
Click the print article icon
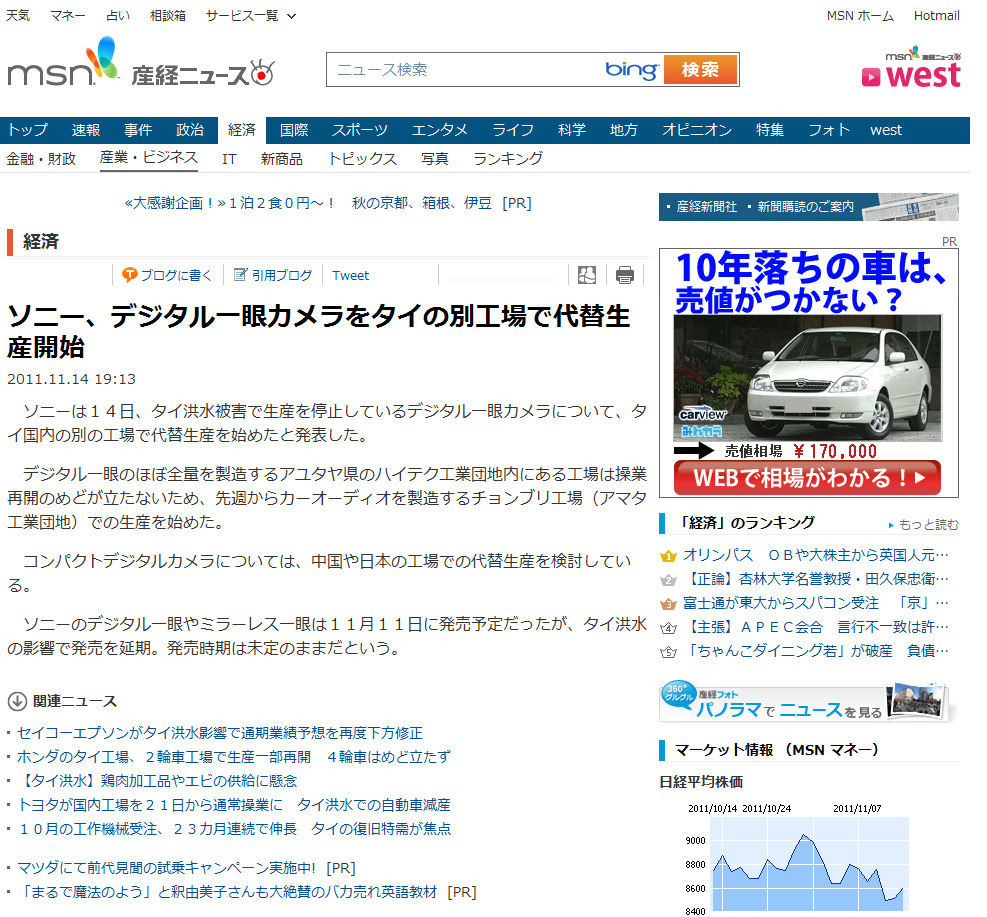tap(624, 276)
